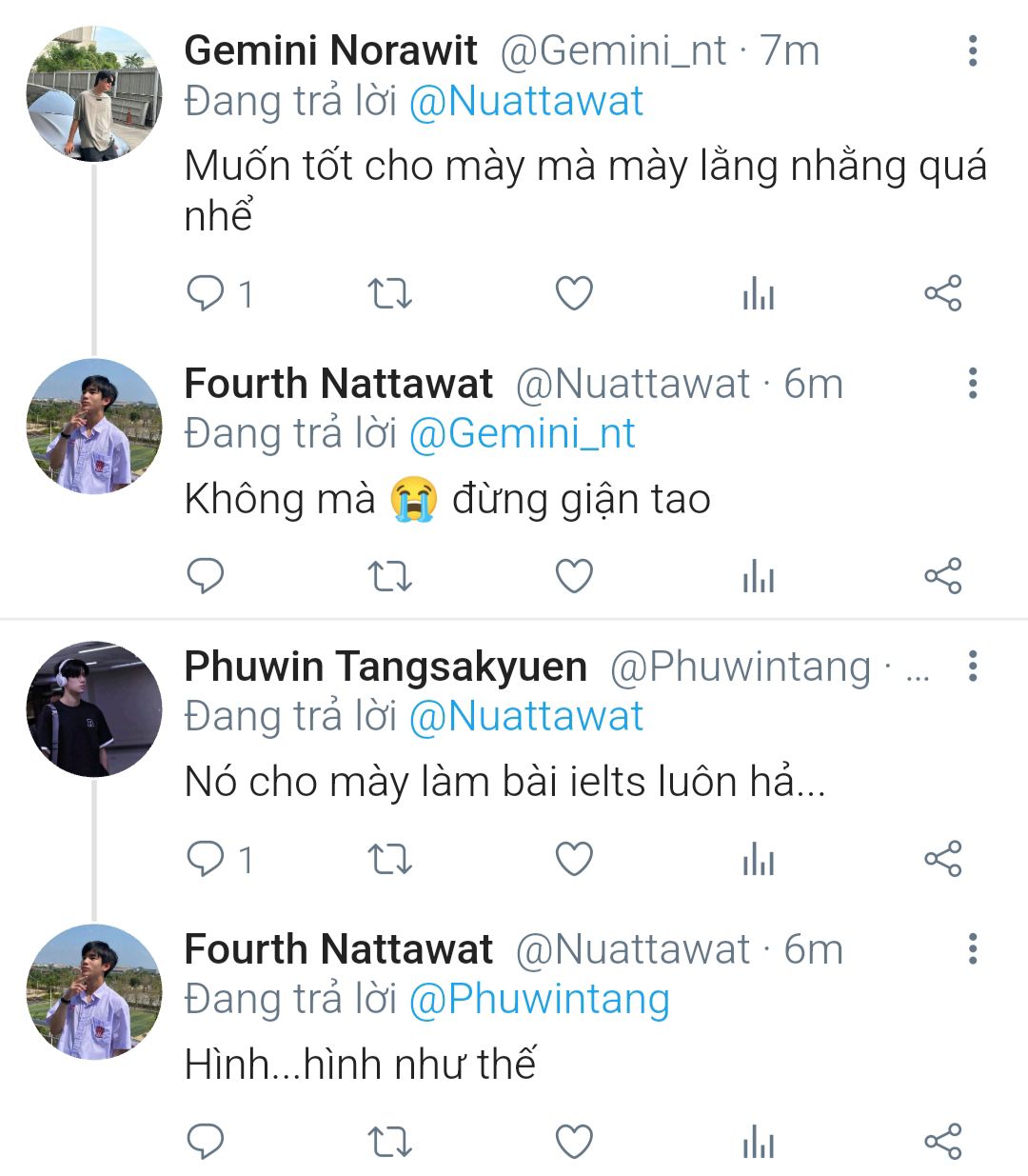Image resolution: width=1028 pixels, height=1176 pixels.
Task: Open the @Gemini_nt mention link in Fourth's reply
Action: 522,434
